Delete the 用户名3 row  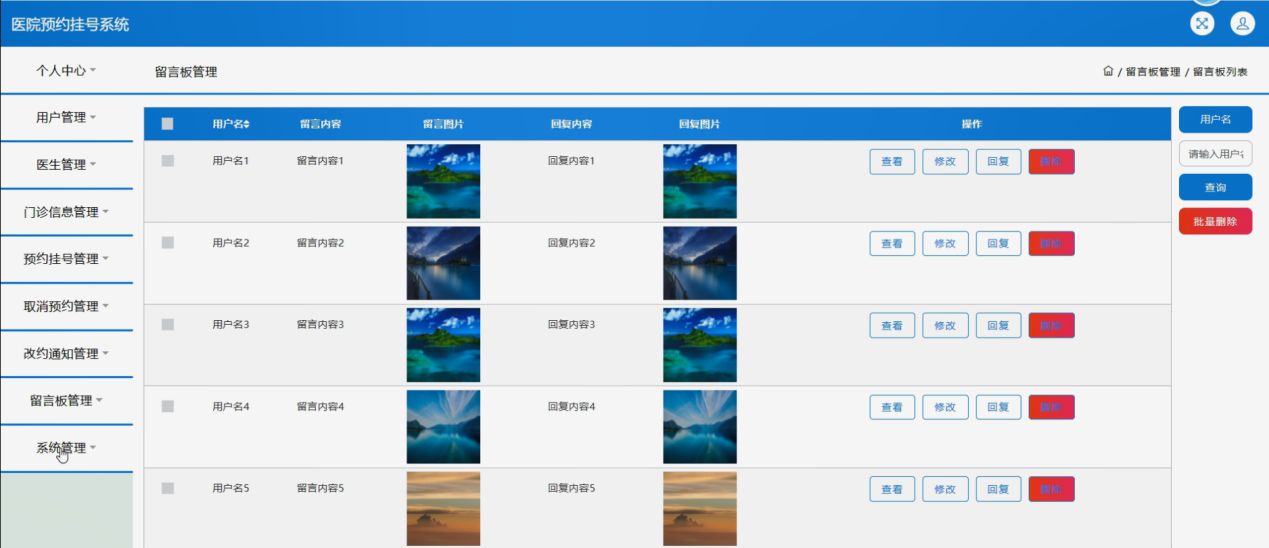point(1051,326)
